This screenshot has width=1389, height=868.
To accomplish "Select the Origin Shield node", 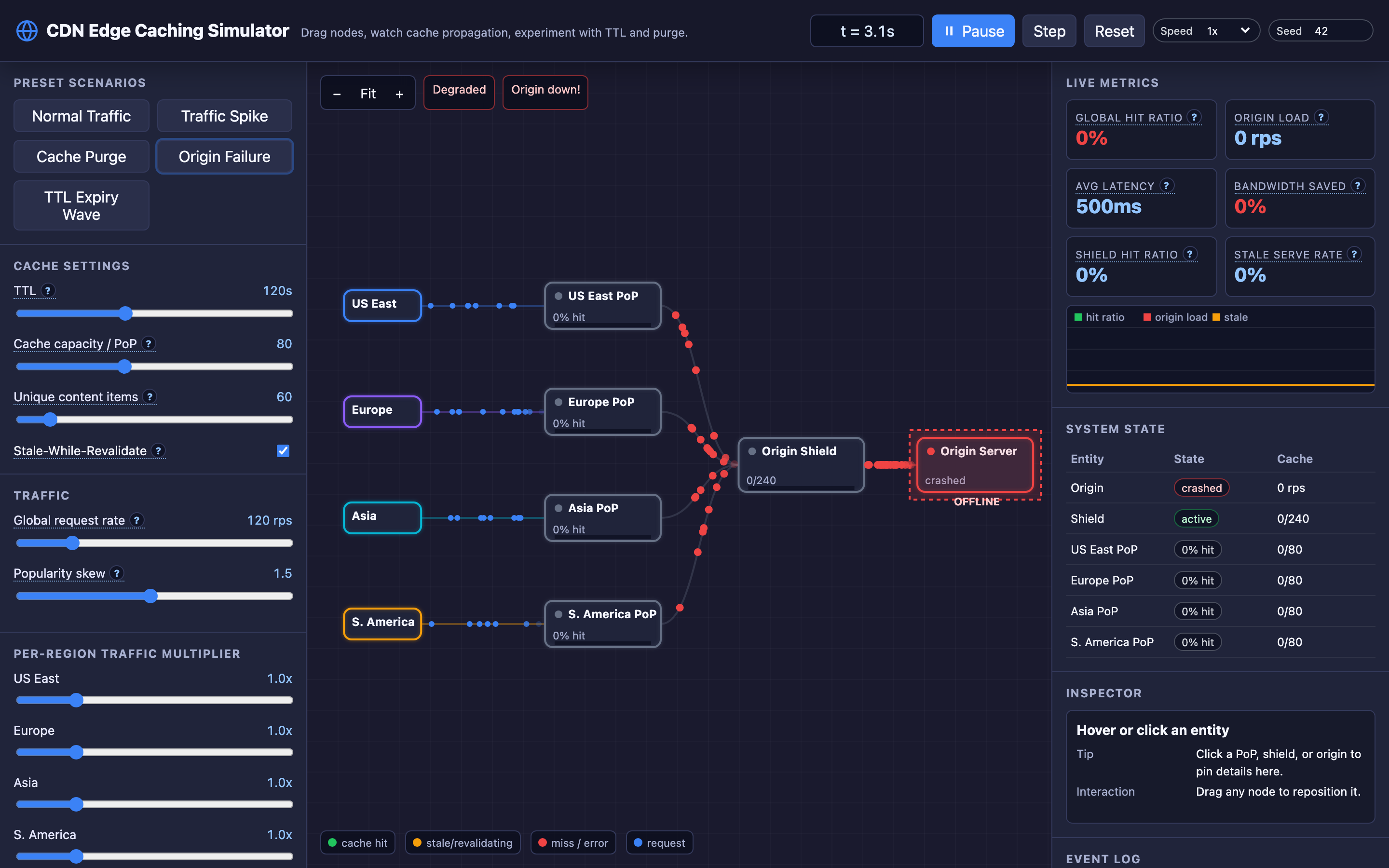I will (x=801, y=464).
